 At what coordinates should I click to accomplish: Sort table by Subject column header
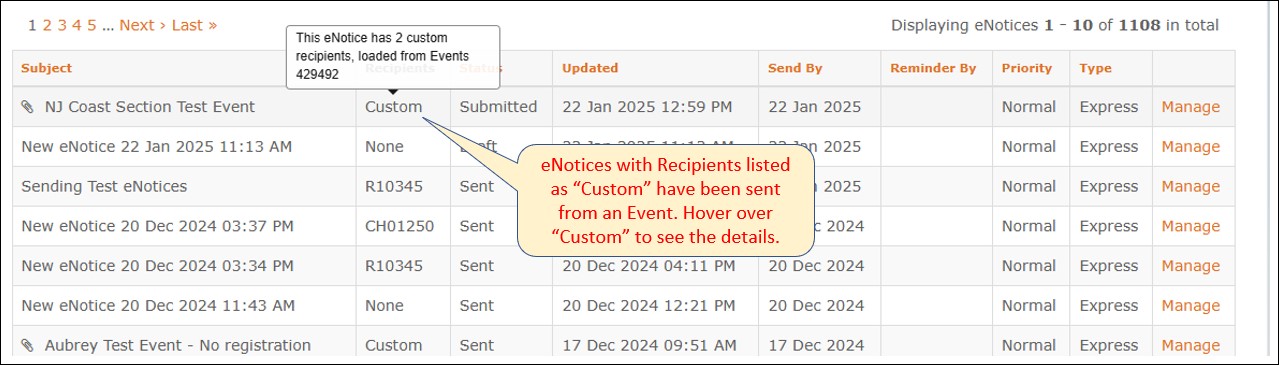point(46,68)
